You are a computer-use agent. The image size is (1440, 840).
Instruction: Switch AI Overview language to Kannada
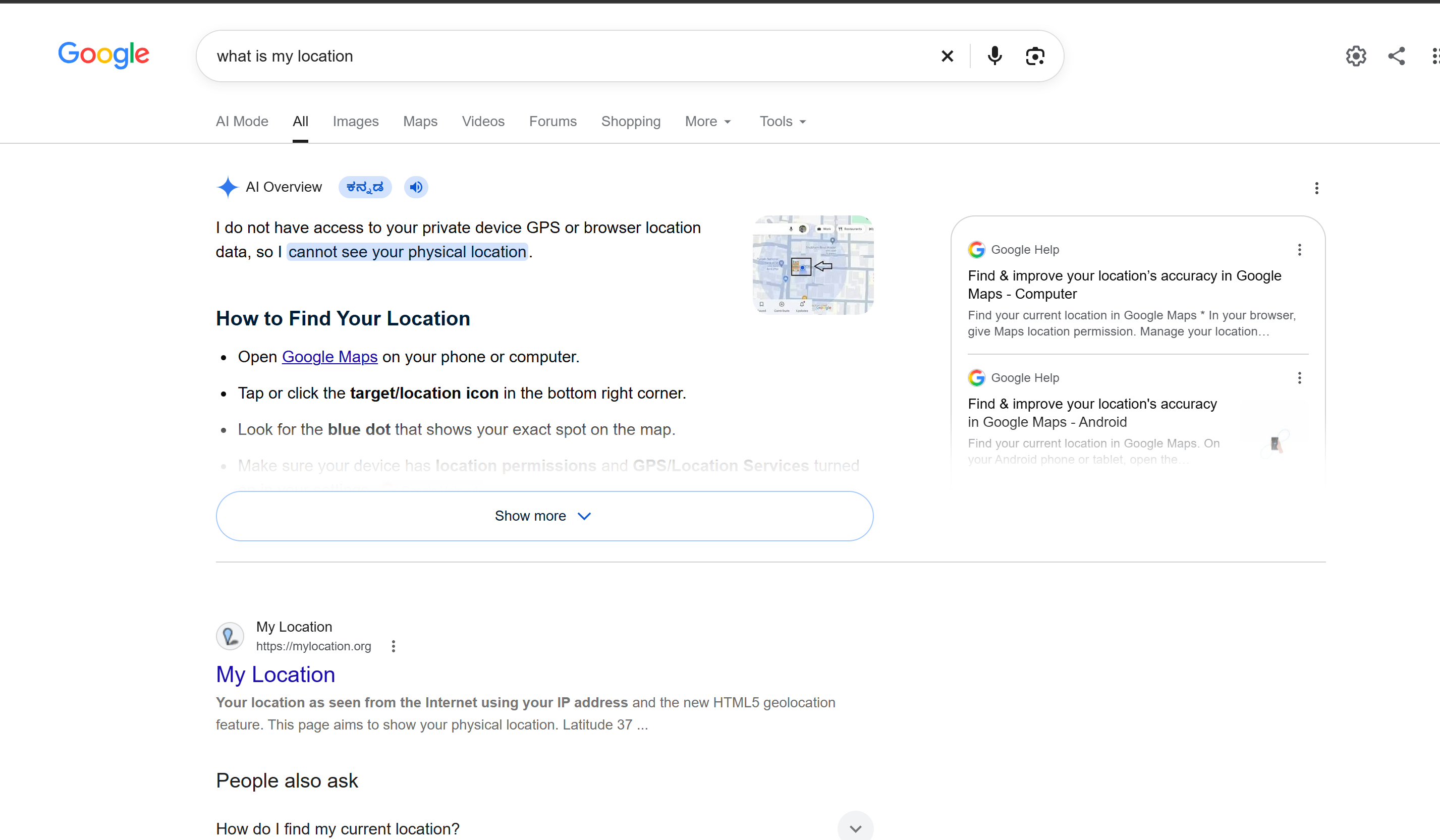click(x=365, y=187)
